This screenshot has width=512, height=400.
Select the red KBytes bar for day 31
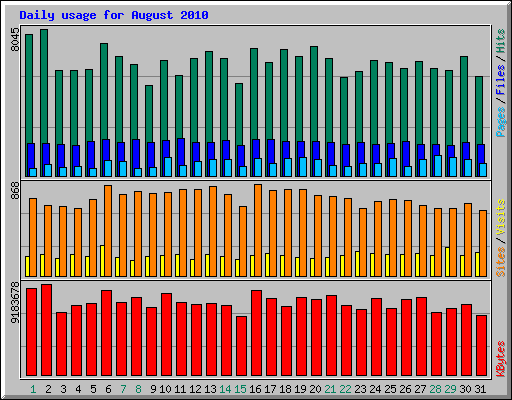pos(482,346)
